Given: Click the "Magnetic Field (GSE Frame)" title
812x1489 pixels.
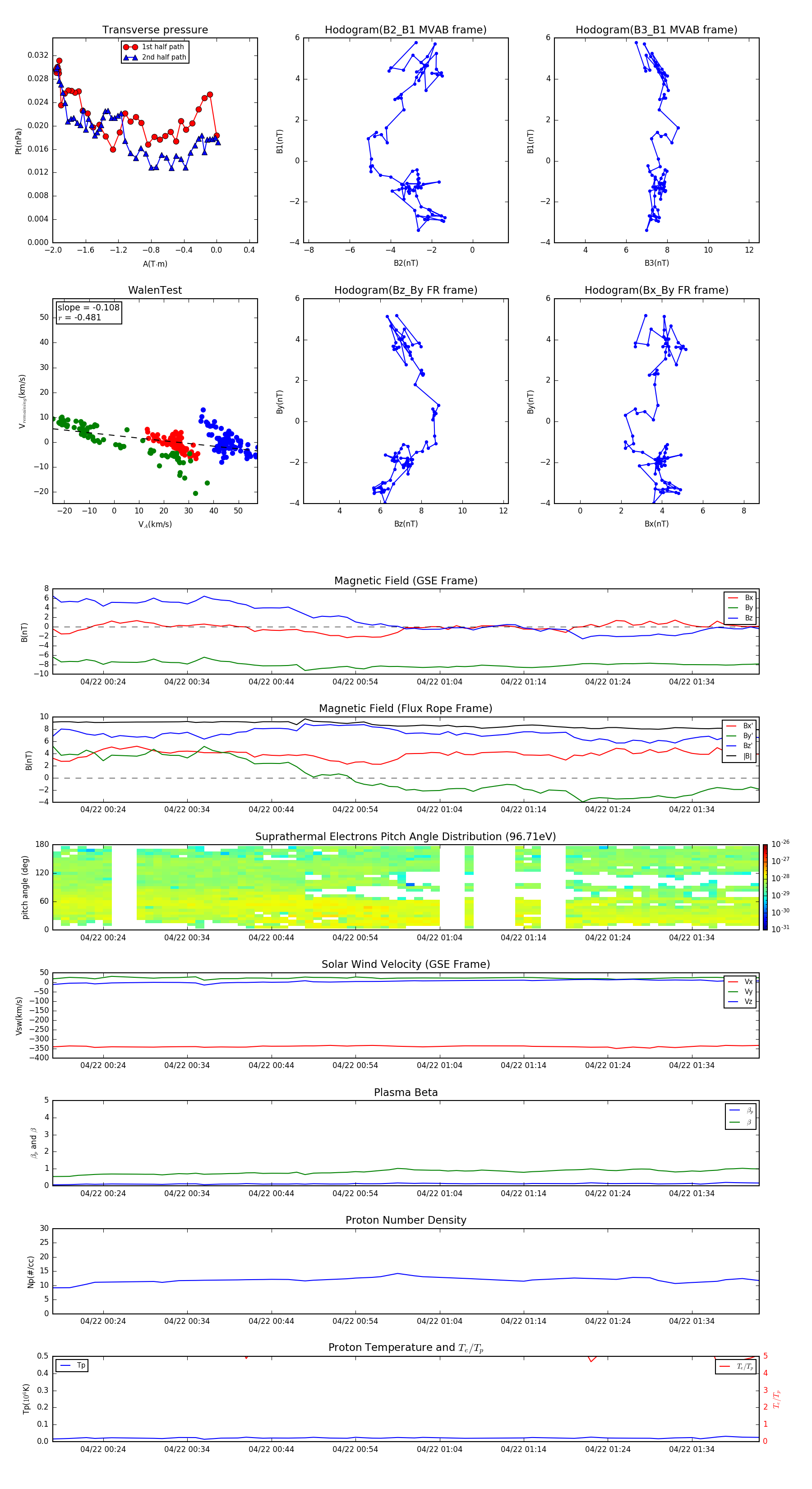Looking at the screenshot, I should (x=406, y=581).
